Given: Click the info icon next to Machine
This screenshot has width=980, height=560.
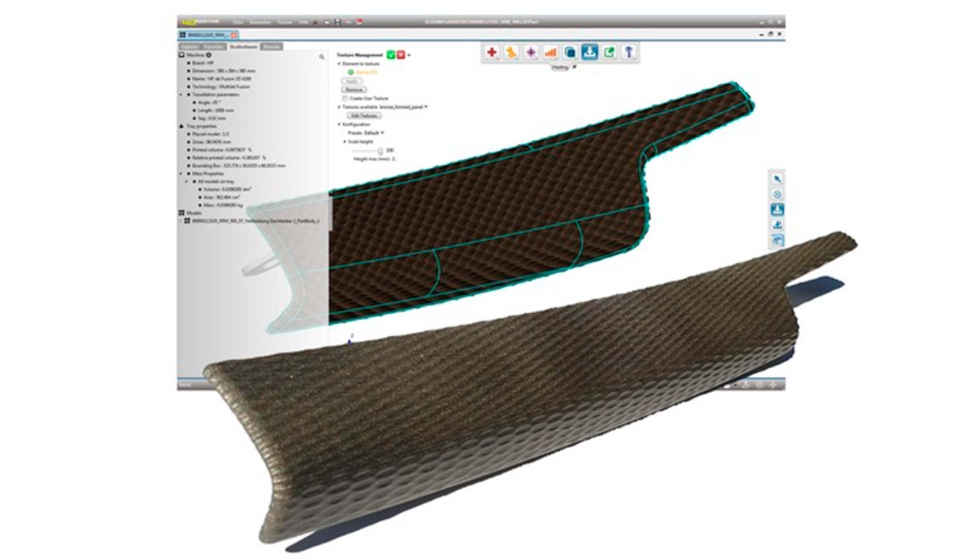Looking at the screenshot, I should (209, 55).
